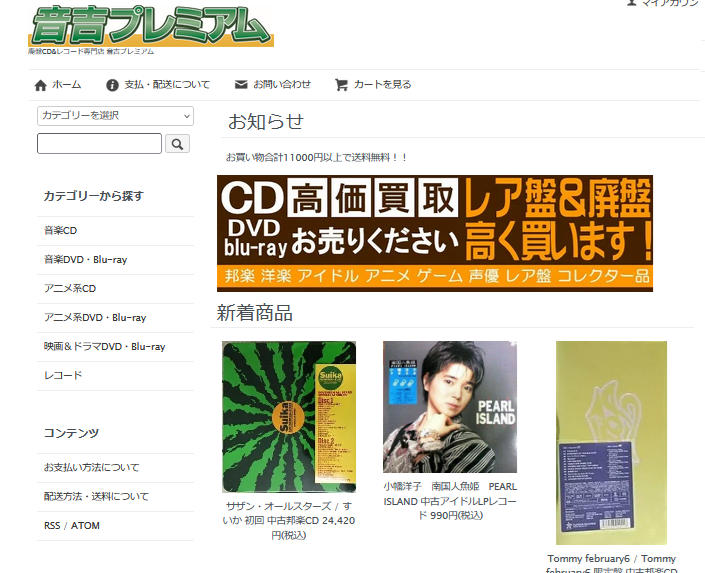Click the info icon beside 支払・配送について
The image size is (705, 573).
pyautogui.click(x=112, y=85)
